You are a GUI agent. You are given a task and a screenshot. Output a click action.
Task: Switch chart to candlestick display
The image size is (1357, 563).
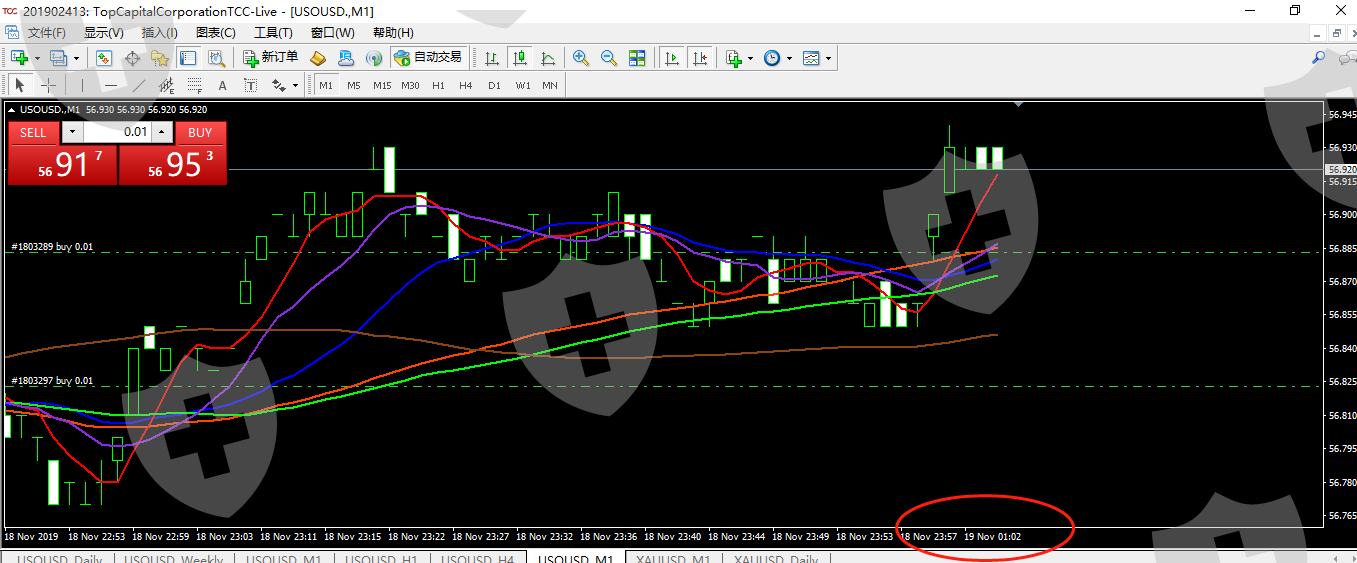click(519, 58)
